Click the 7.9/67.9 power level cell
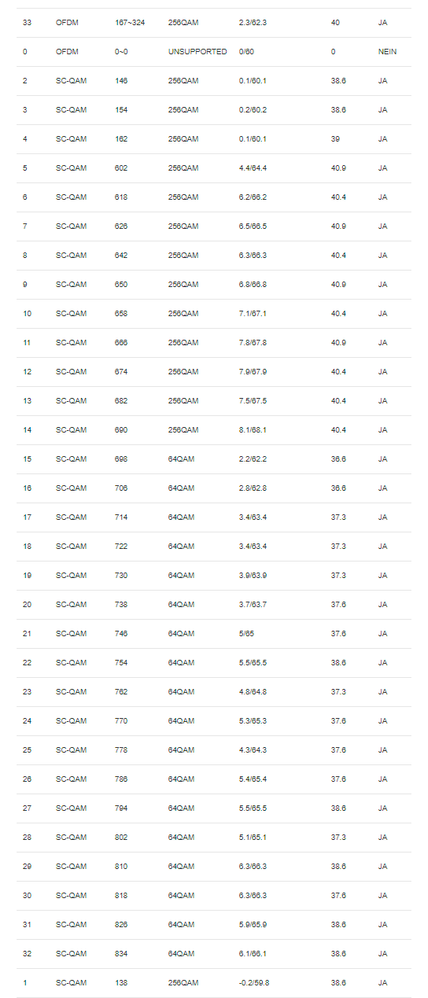The image size is (428, 998). click(x=253, y=372)
